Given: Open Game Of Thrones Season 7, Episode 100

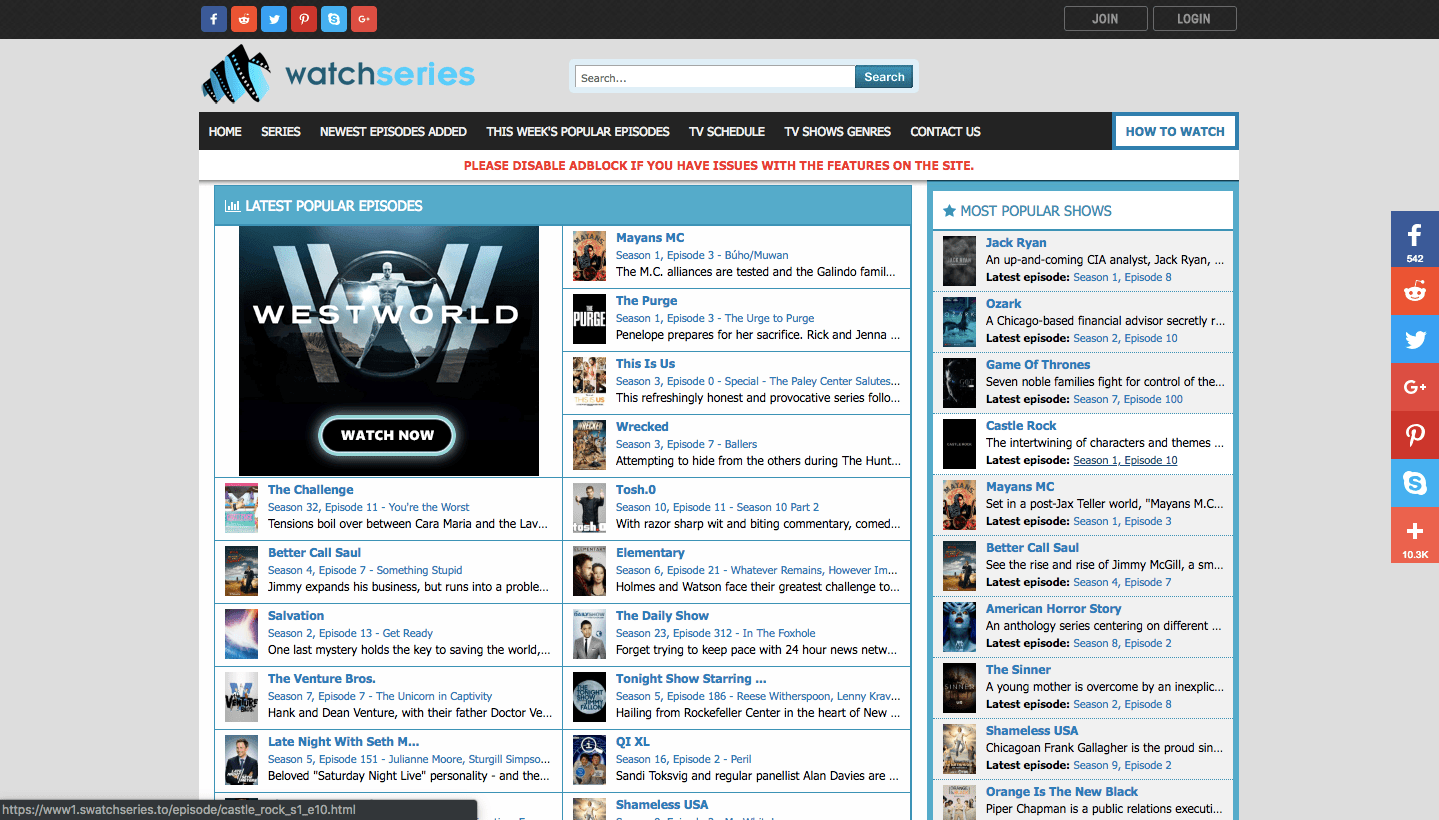Looking at the screenshot, I should pos(1128,399).
